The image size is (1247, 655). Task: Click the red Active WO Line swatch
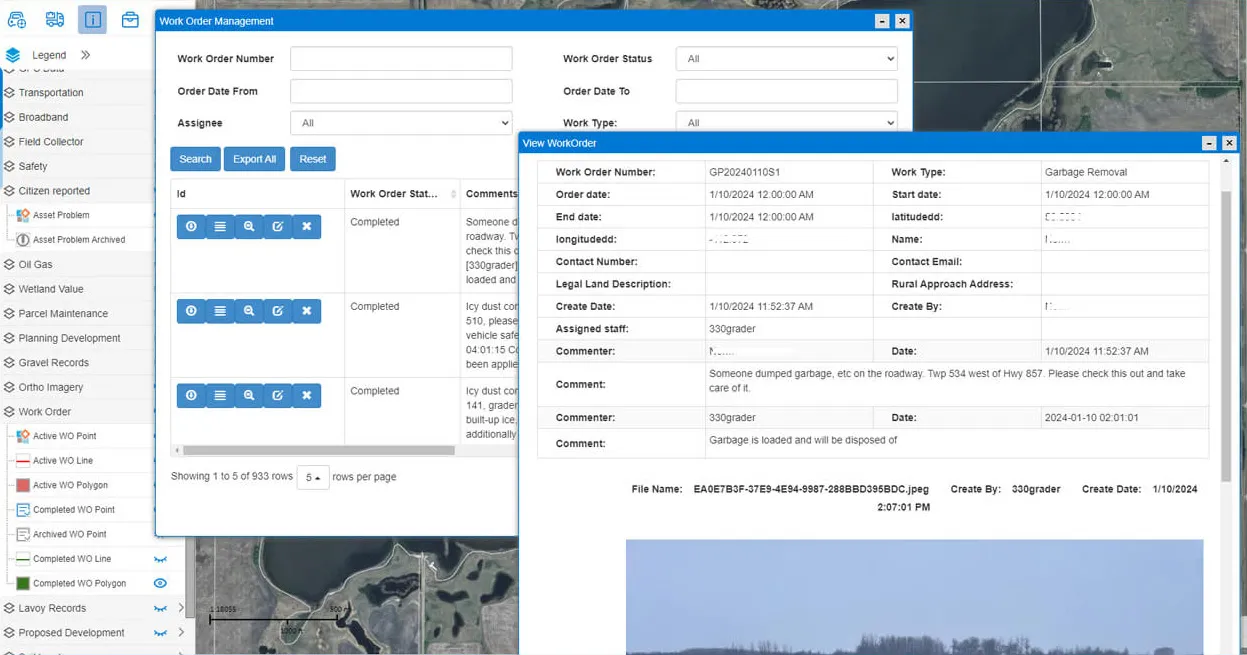[23, 461]
